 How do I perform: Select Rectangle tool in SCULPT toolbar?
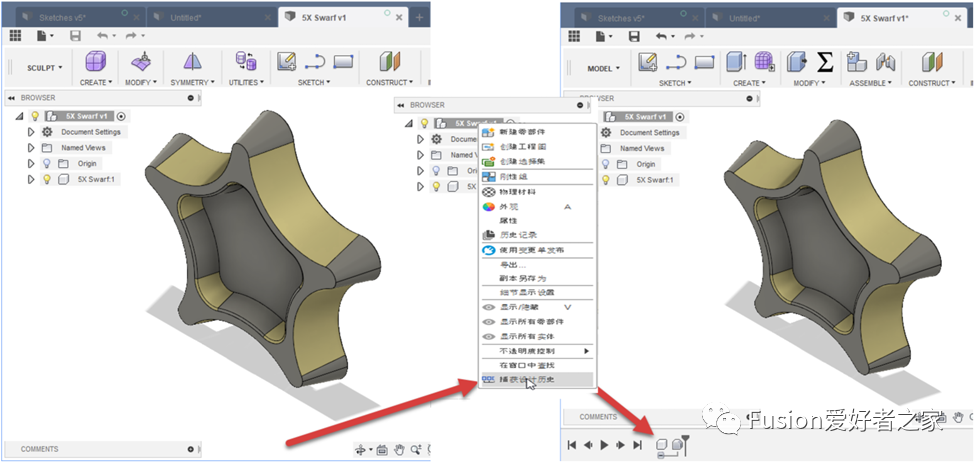(x=343, y=62)
